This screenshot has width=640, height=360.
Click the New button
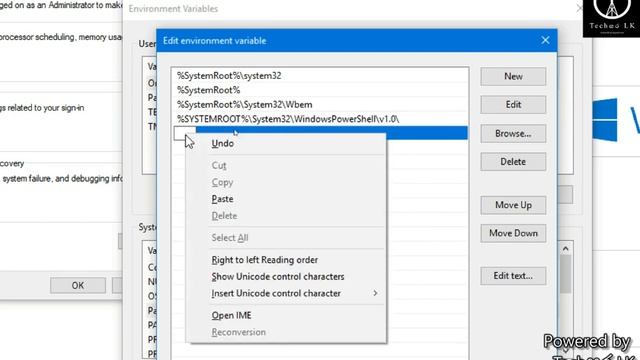click(x=513, y=76)
